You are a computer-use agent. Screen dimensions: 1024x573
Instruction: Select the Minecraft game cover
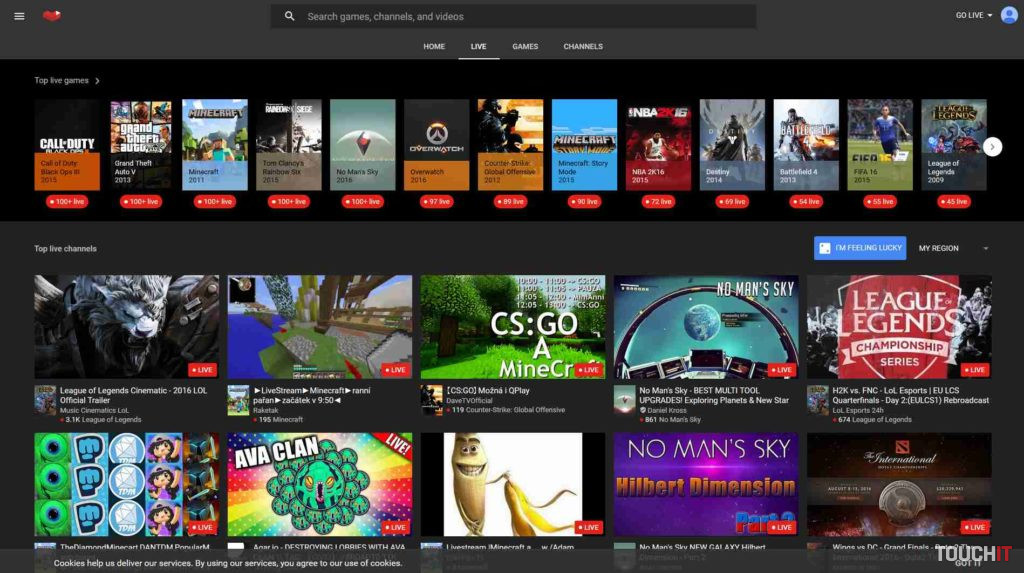215,144
